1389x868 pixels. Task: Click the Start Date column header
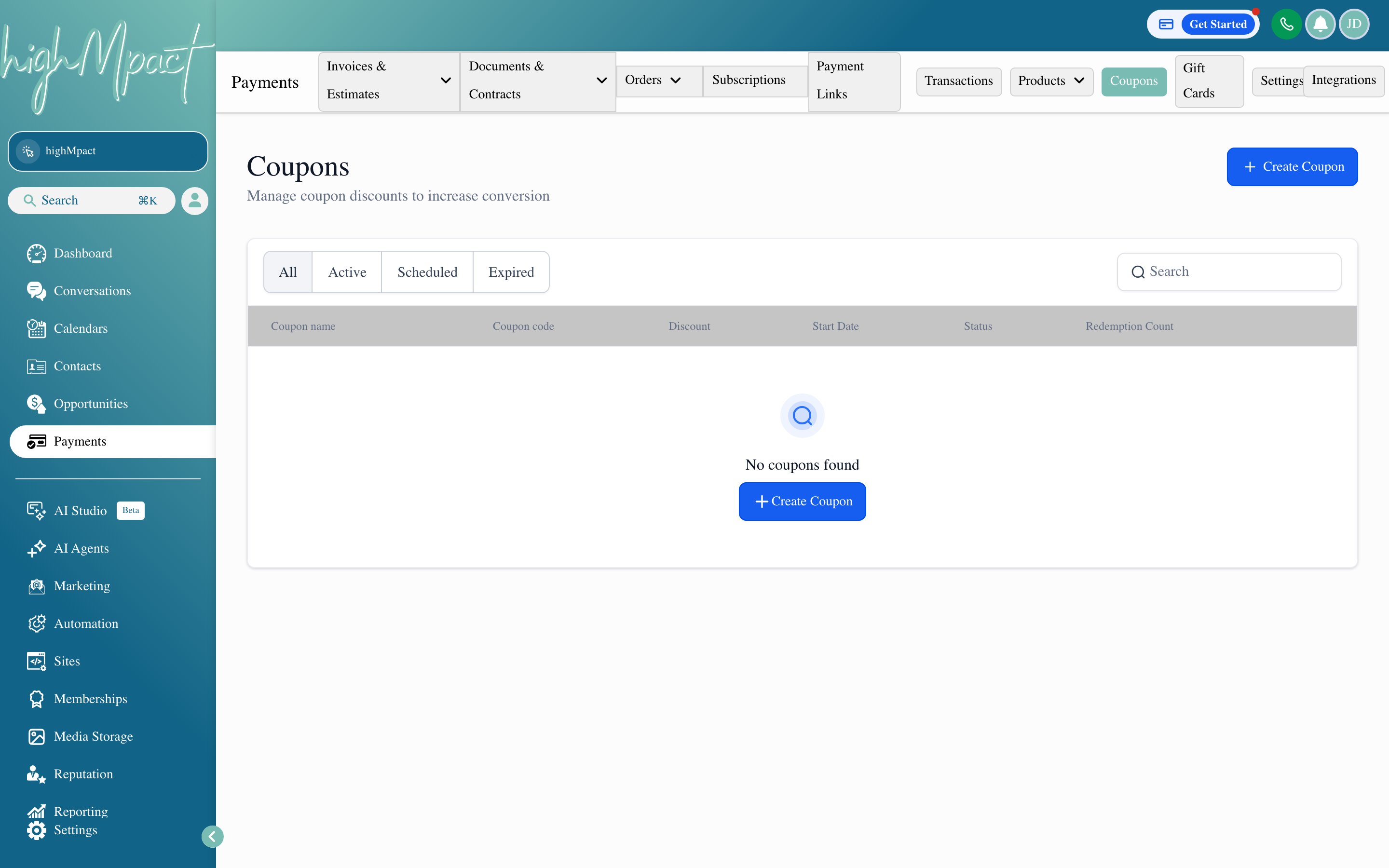pyautogui.click(x=835, y=326)
